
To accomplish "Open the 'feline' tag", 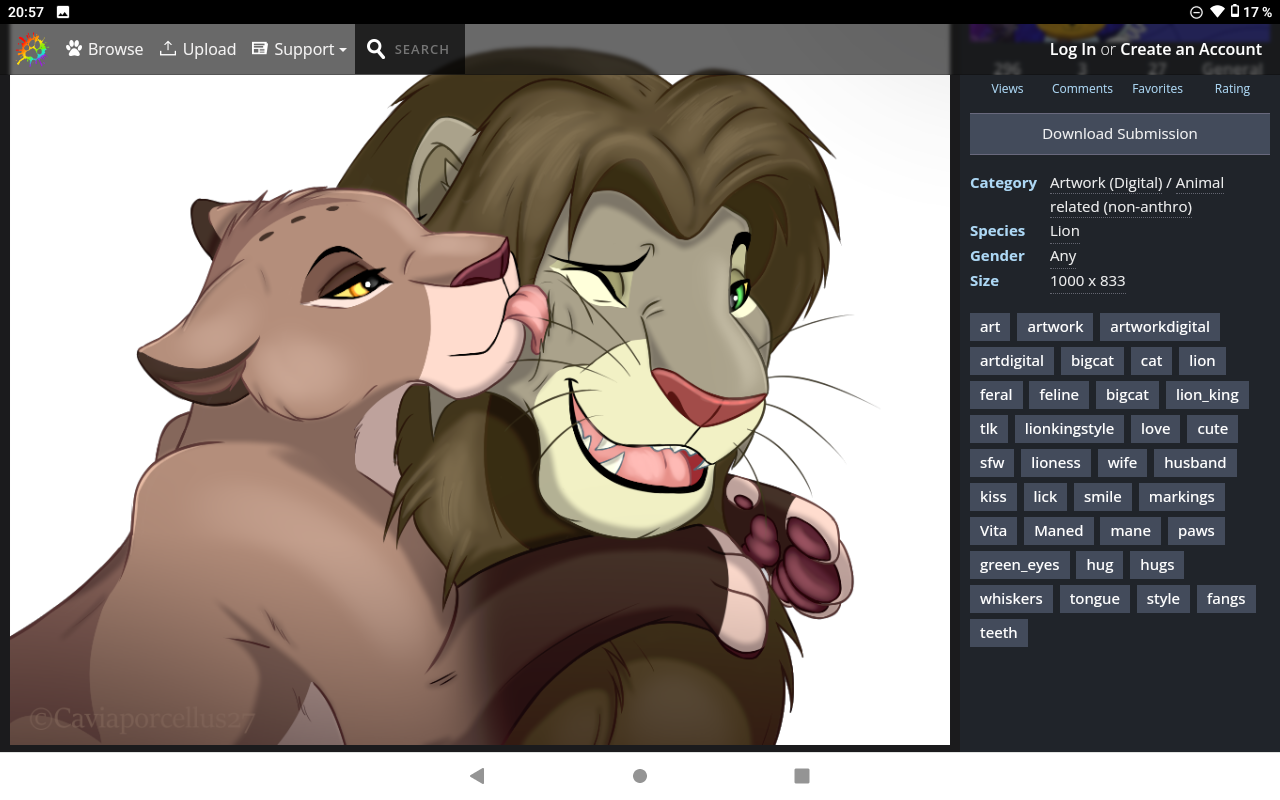I will point(1059,395).
